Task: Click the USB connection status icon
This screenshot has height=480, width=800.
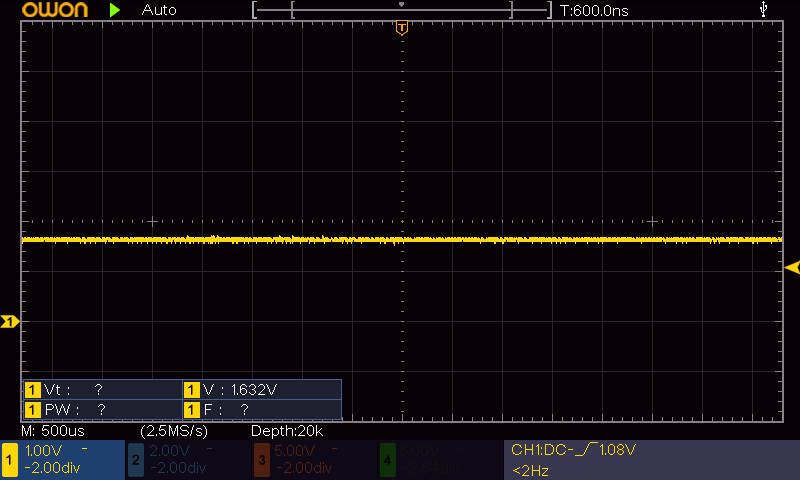Action: (x=765, y=10)
